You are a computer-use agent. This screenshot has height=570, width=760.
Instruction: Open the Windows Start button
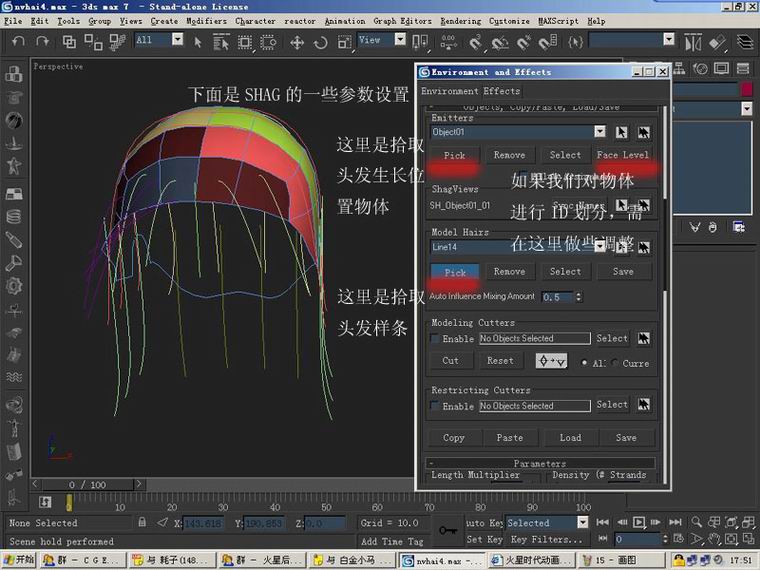point(18,560)
